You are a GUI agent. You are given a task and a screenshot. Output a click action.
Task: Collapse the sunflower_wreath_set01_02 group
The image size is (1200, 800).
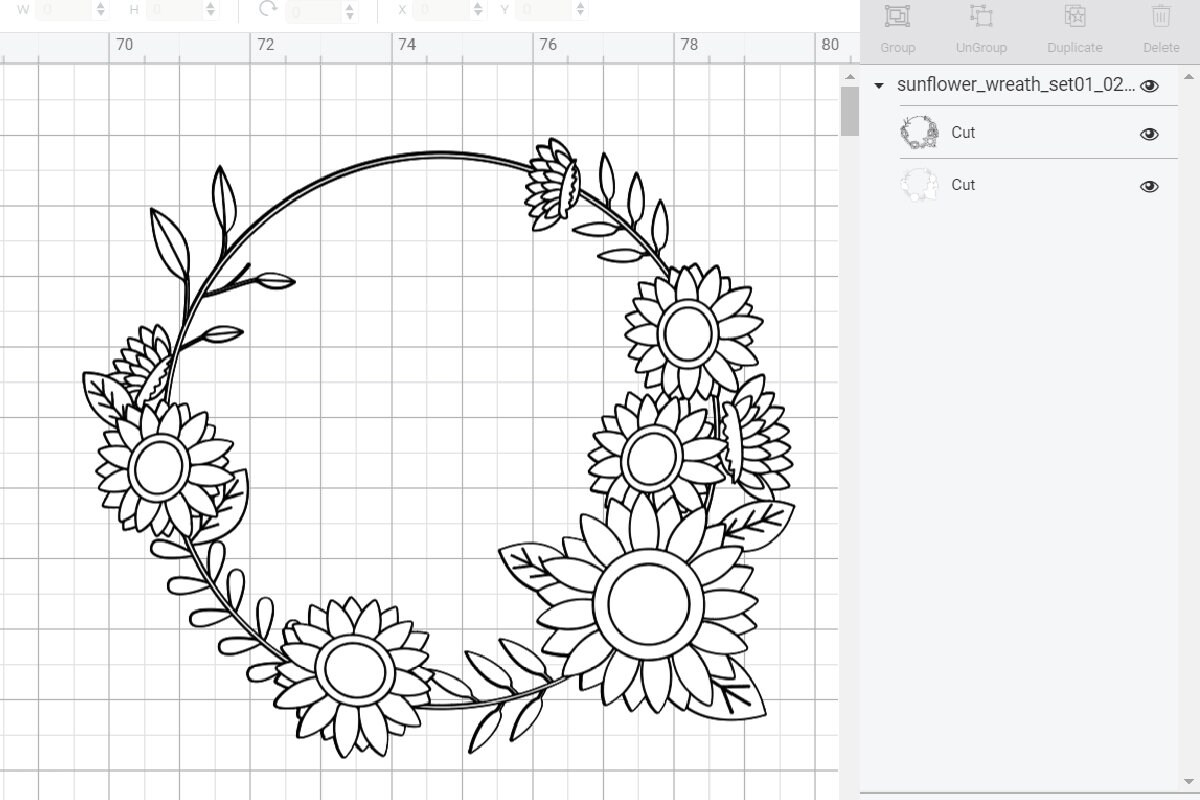tap(879, 86)
